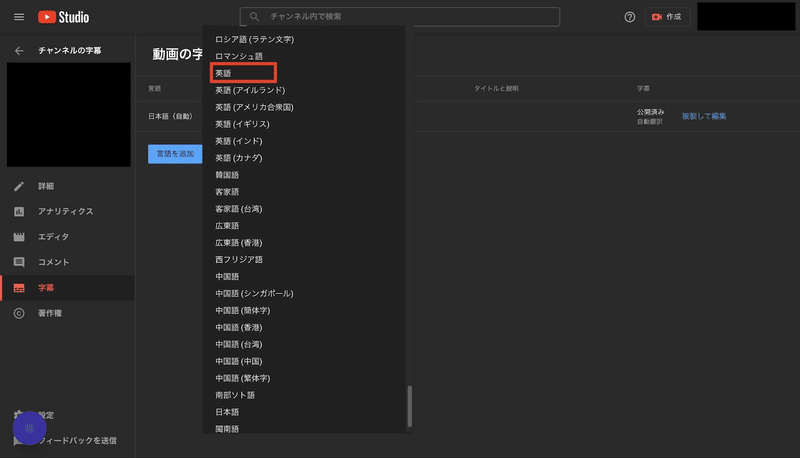
Task: Click the 作成 create button
Action: 667,17
